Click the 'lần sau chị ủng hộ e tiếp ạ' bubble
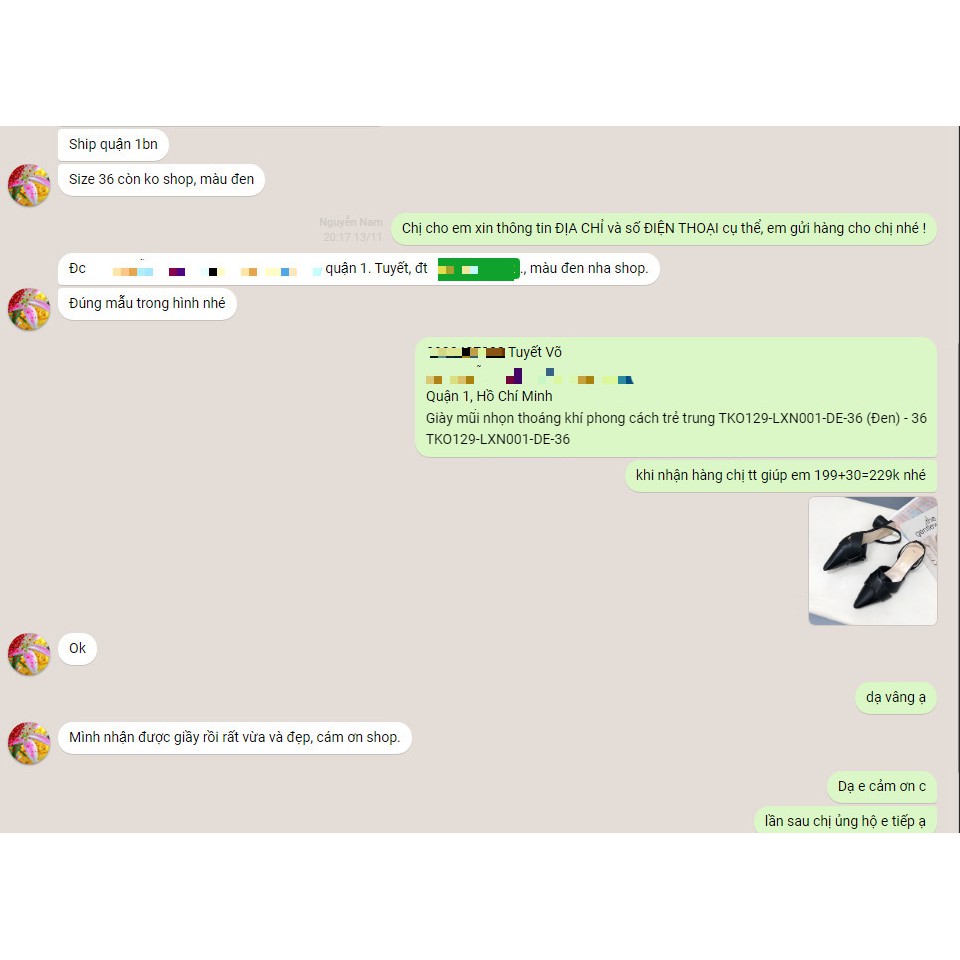Image resolution: width=960 pixels, height=960 pixels. coord(845,821)
